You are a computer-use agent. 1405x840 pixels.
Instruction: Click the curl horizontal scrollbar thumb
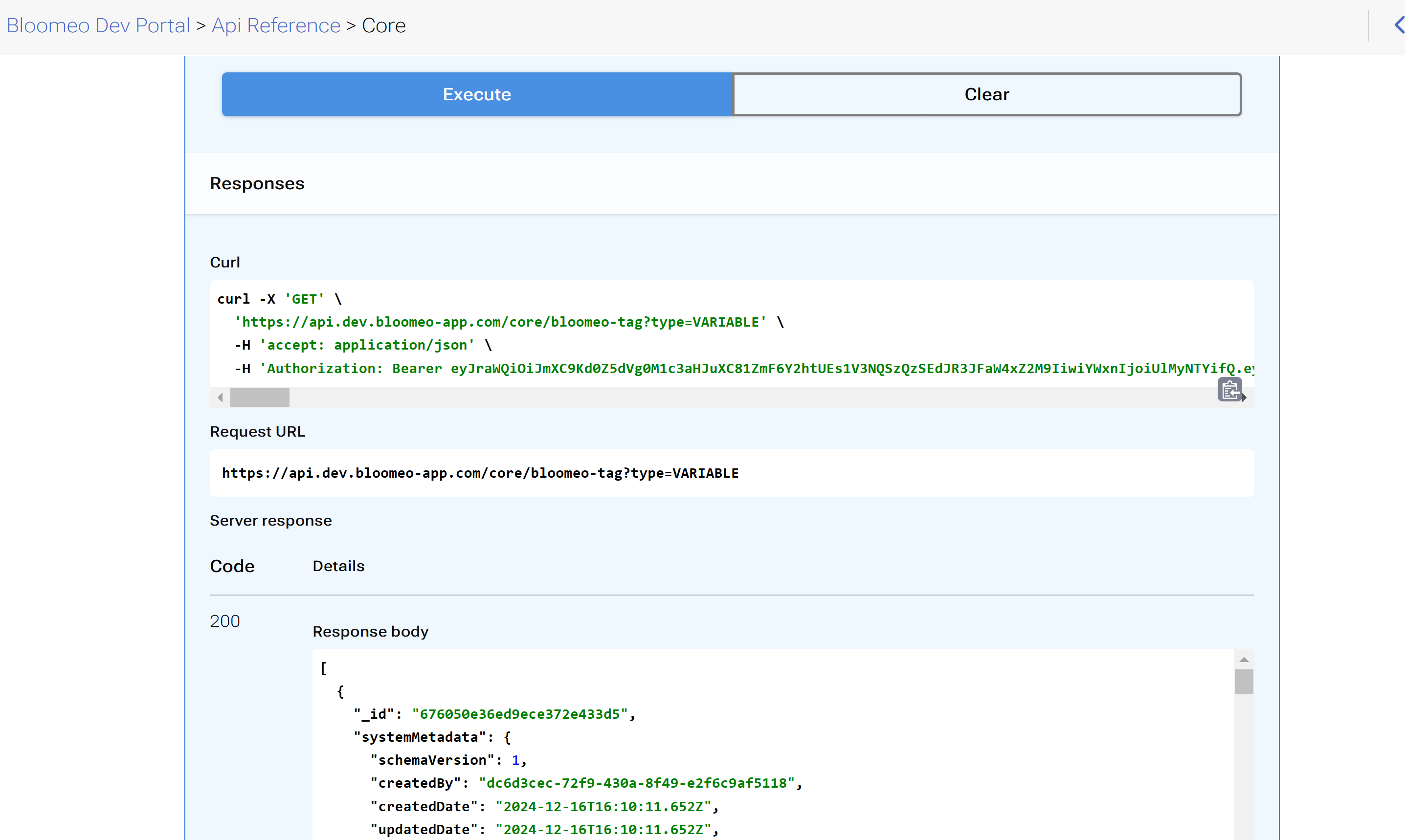click(259, 398)
